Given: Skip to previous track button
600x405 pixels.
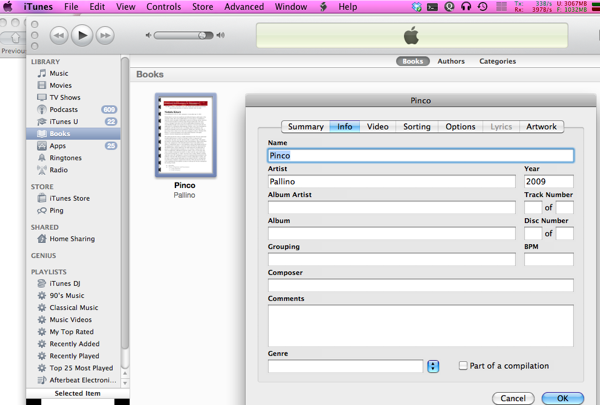Looking at the screenshot, I should [59, 36].
